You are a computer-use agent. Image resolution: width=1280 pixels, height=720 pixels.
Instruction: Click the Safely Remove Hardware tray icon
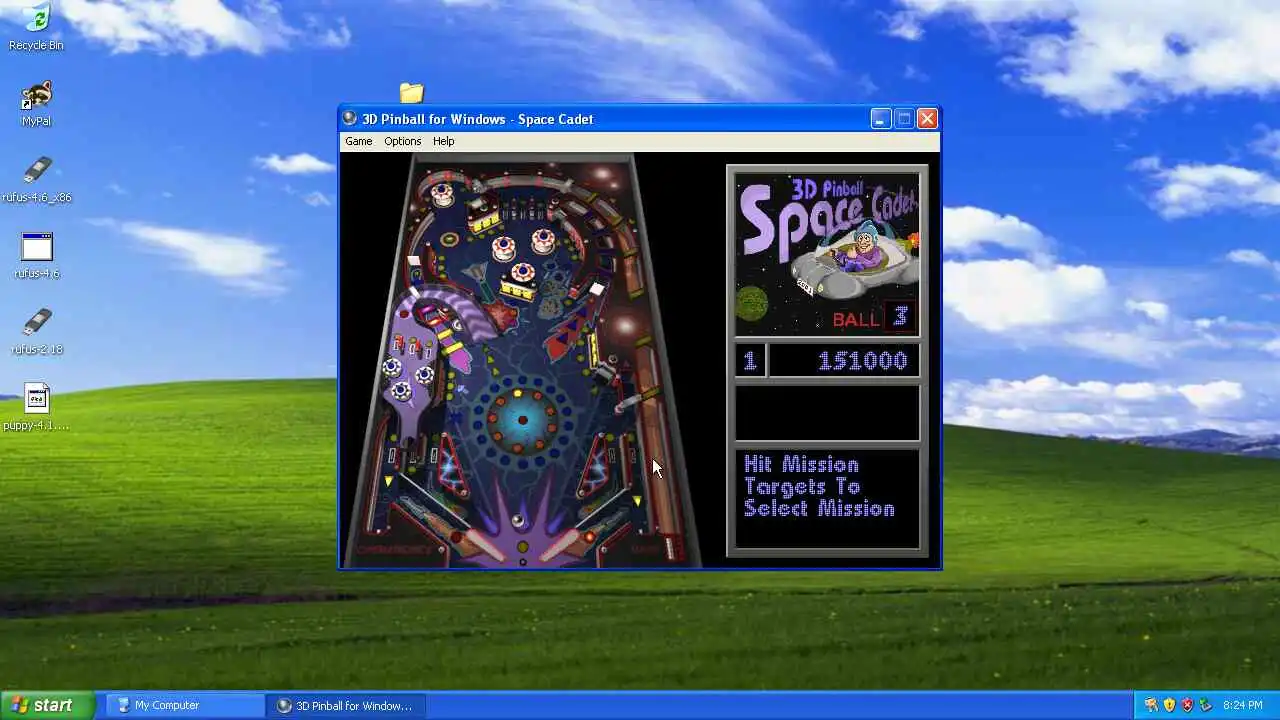1204,705
